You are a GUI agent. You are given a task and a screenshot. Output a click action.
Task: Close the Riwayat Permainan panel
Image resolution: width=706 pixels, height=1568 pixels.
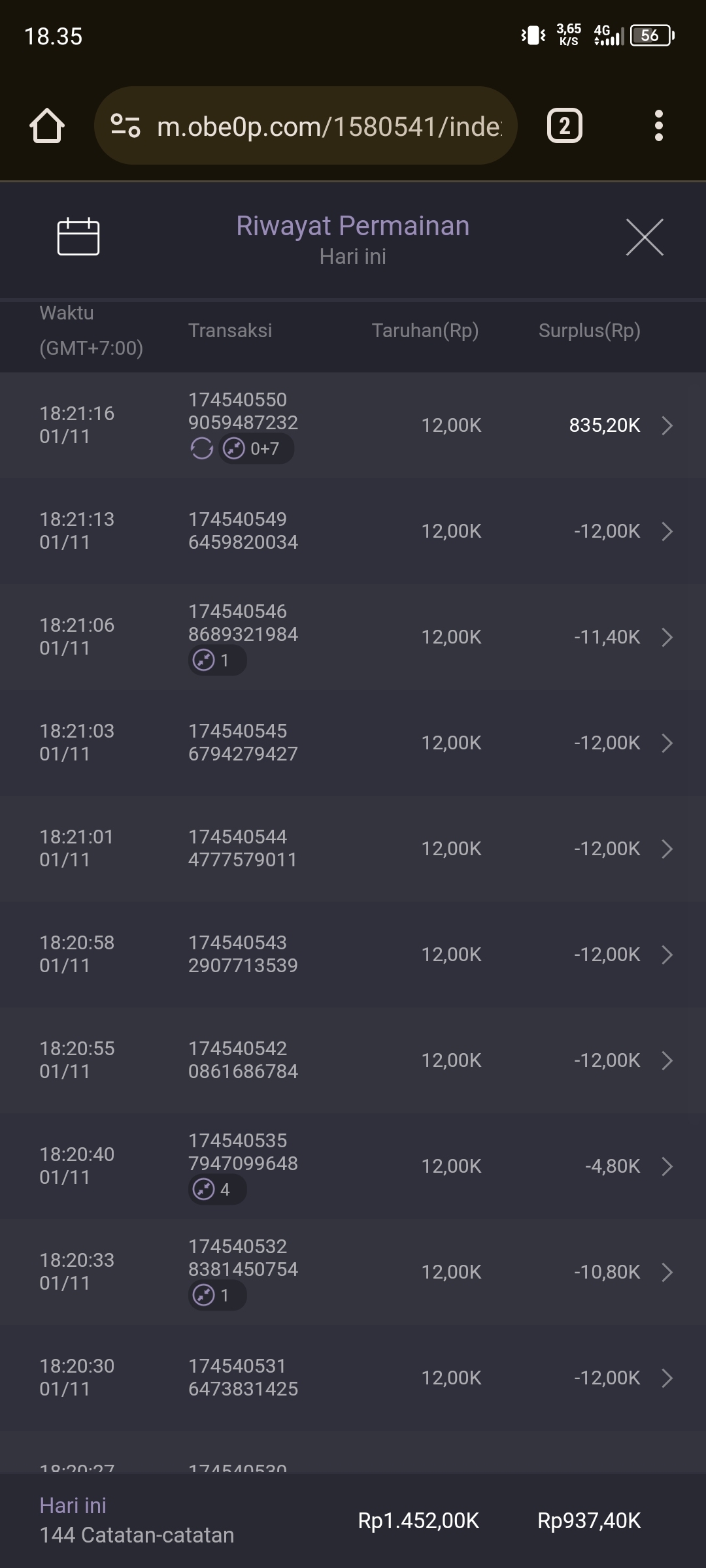(645, 237)
